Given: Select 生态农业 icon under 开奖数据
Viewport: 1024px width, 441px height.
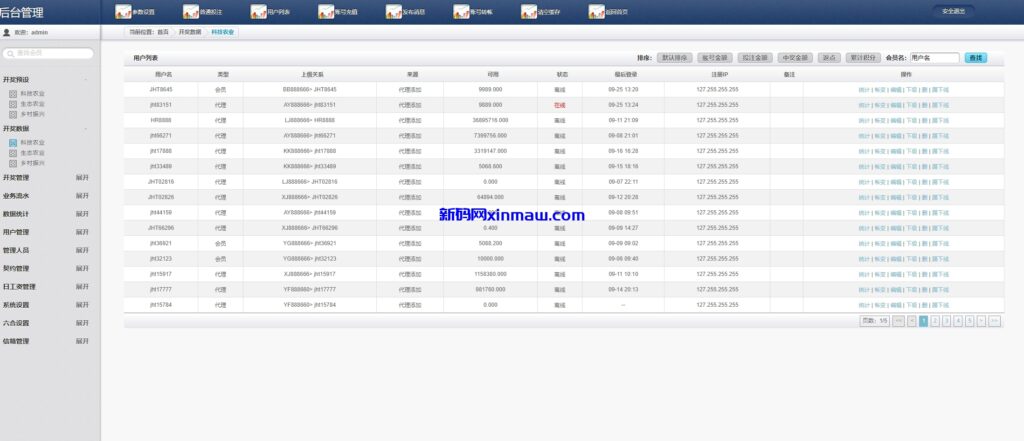Looking at the screenshot, I should (13, 153).
